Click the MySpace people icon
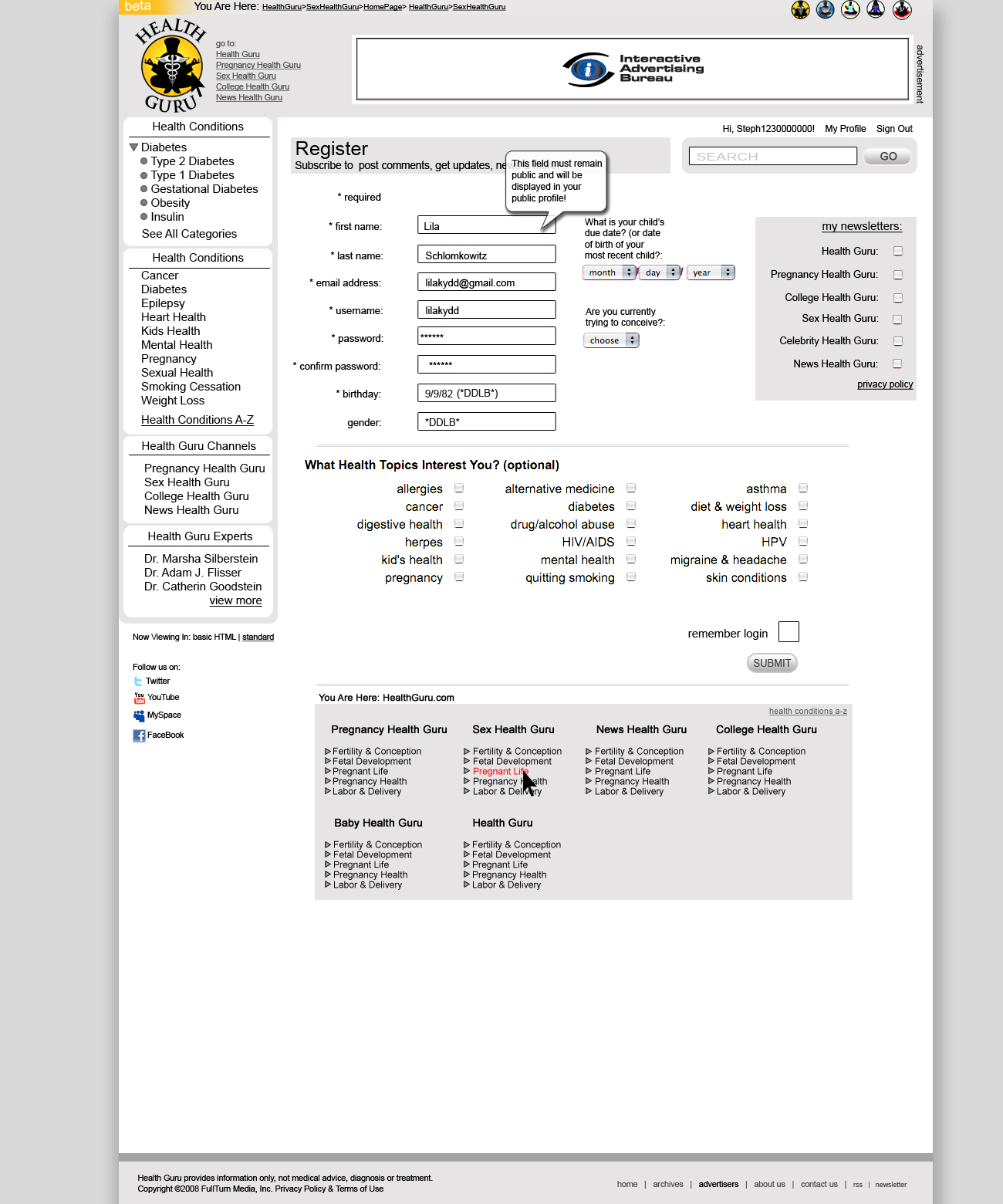Screen dimensions: 1003x1204 tap(139, 715)
